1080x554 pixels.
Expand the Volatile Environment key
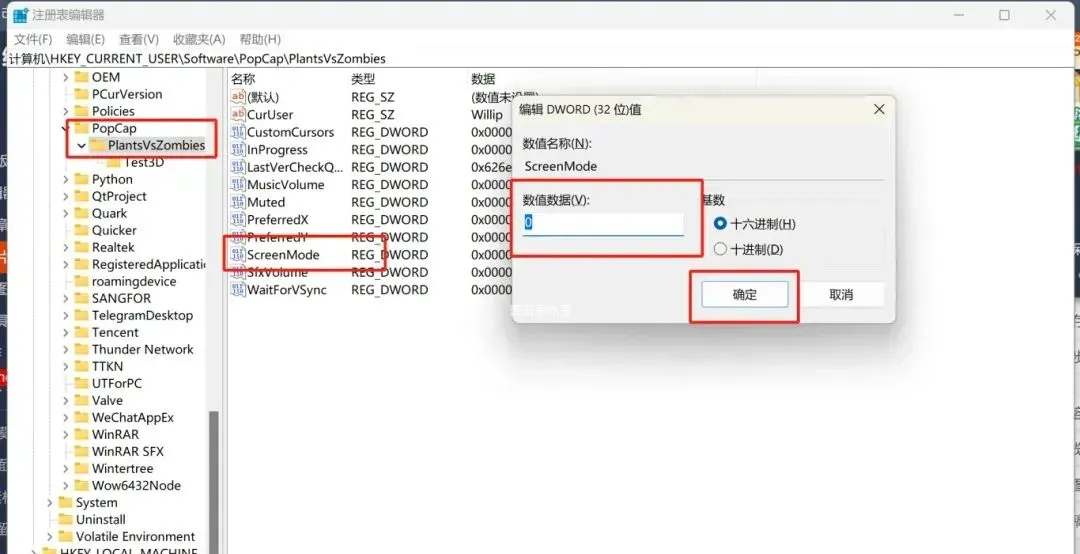tap(50, 536)
